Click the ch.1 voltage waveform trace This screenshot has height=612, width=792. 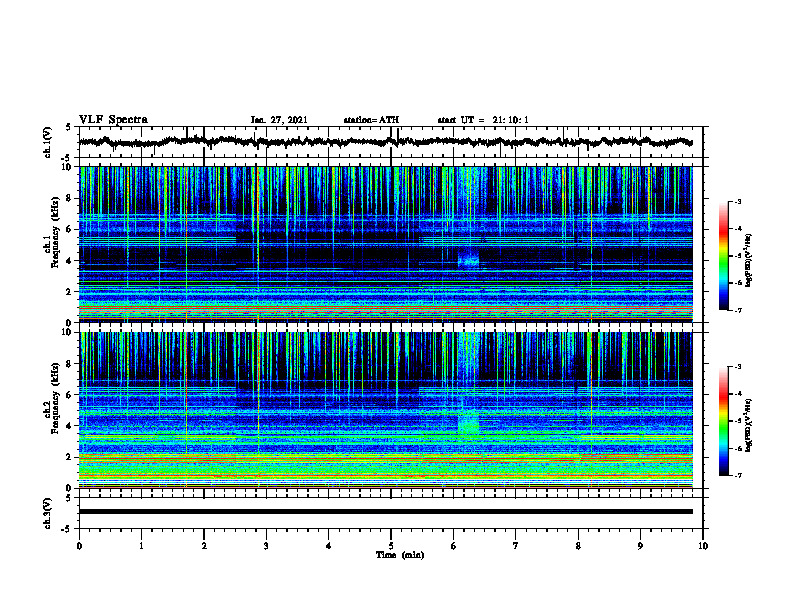(x=386, y=142)
